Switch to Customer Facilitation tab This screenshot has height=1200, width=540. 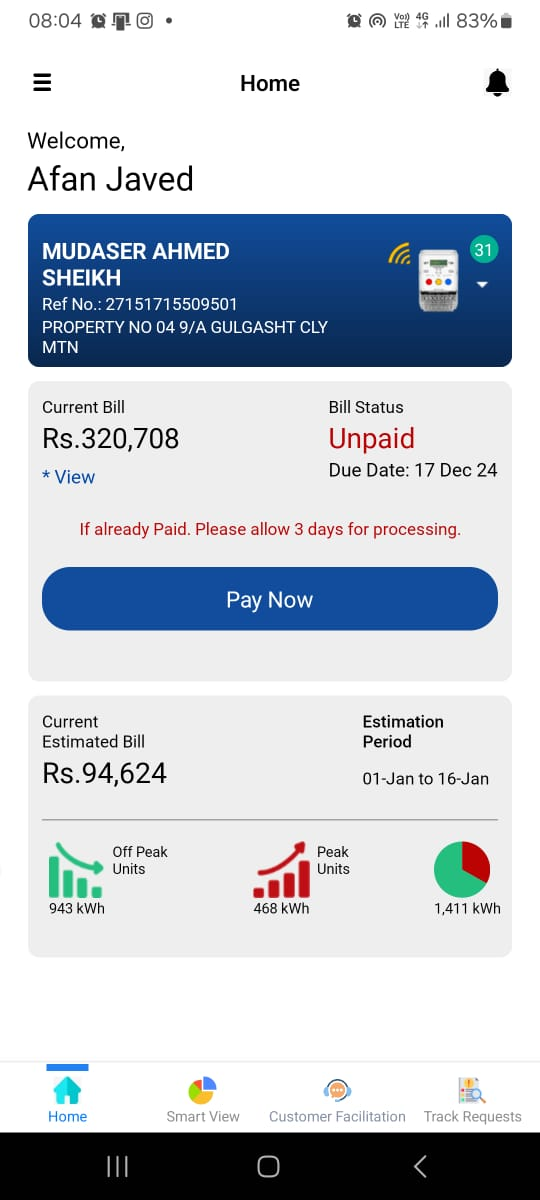point(337,1100)
